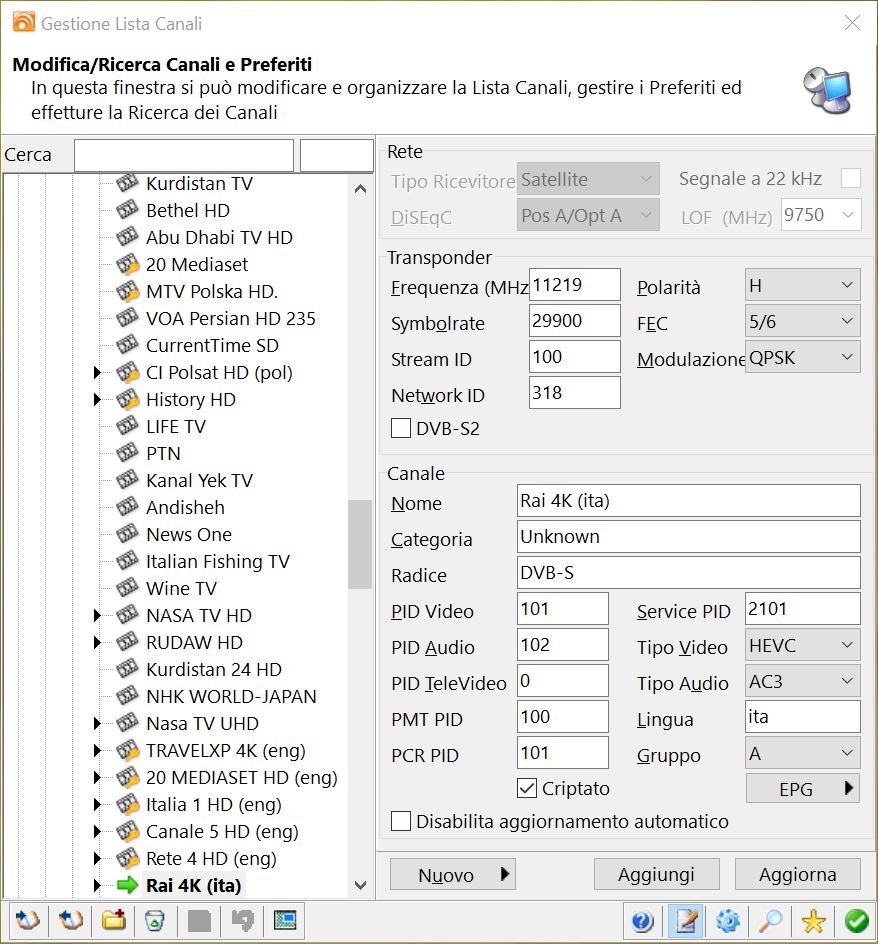The image size is (878, 944).
Task: Select VOA Persian HD 235 channel
Action: pyautogui.click(x=231, y=318)
